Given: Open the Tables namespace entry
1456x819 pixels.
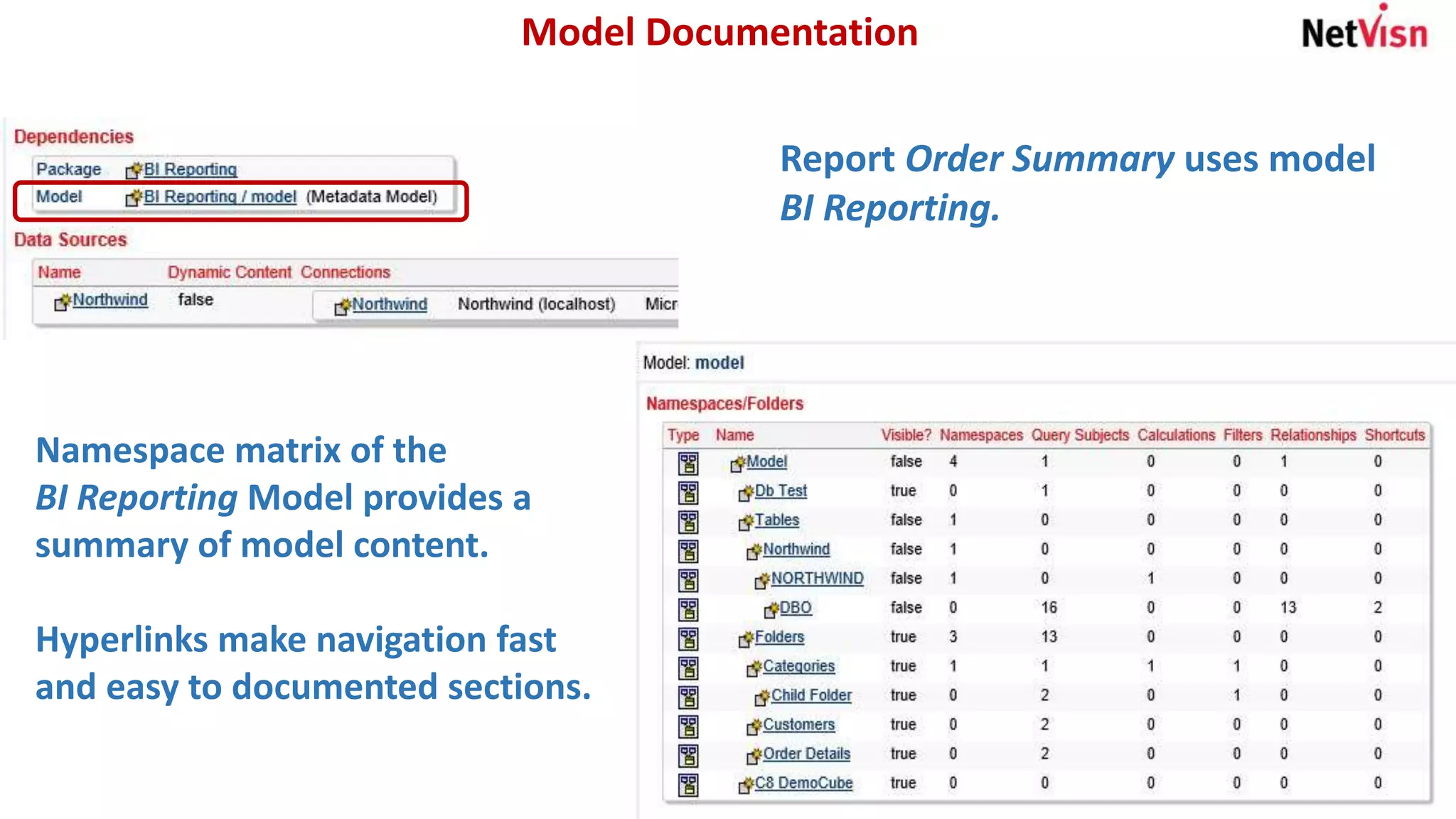Looking at the screenshot, I should point(776,520).
